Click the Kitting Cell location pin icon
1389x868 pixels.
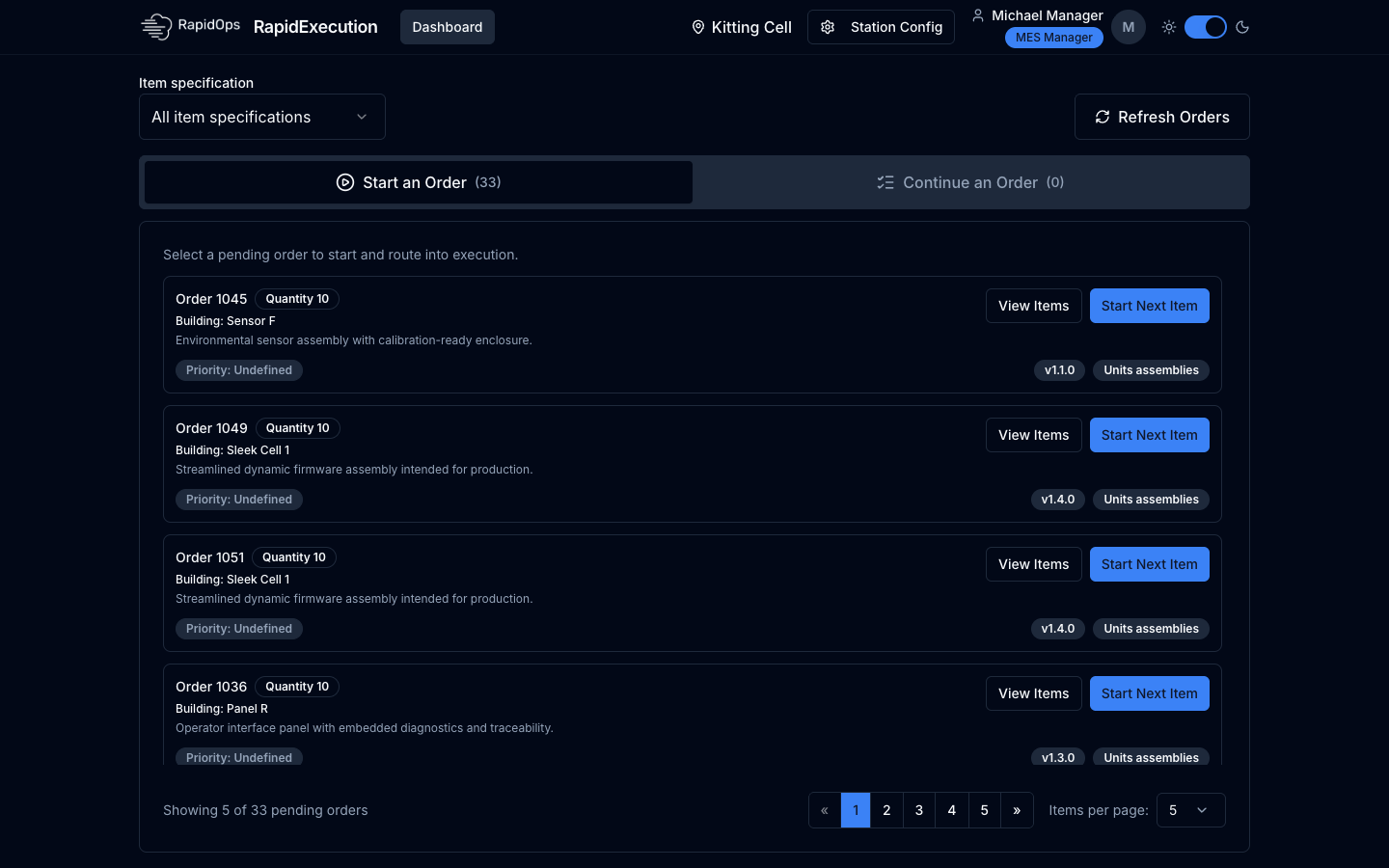tap(698, 27)
